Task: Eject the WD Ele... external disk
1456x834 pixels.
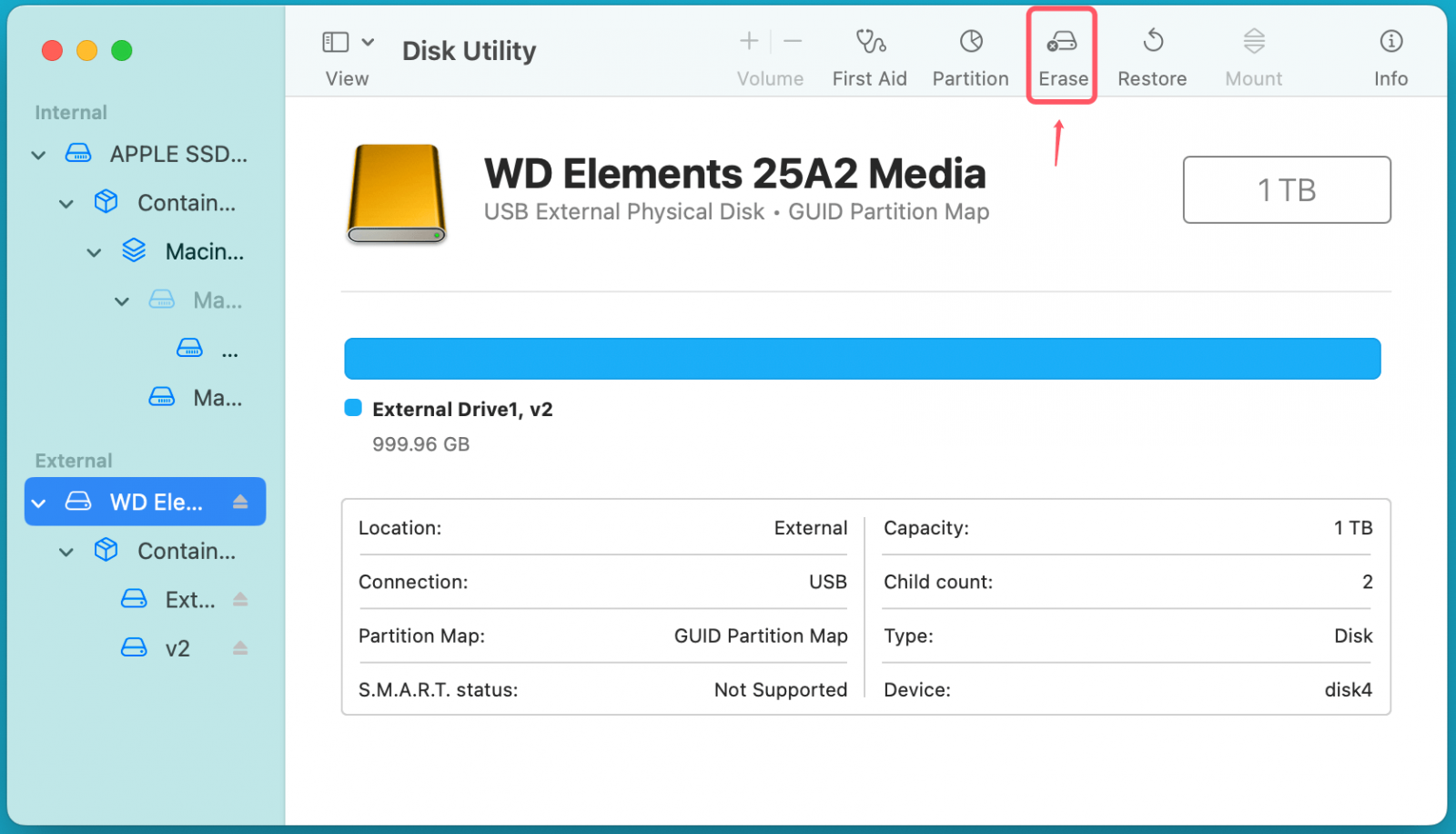Action: pyautogui.click(x=240, y=501)
